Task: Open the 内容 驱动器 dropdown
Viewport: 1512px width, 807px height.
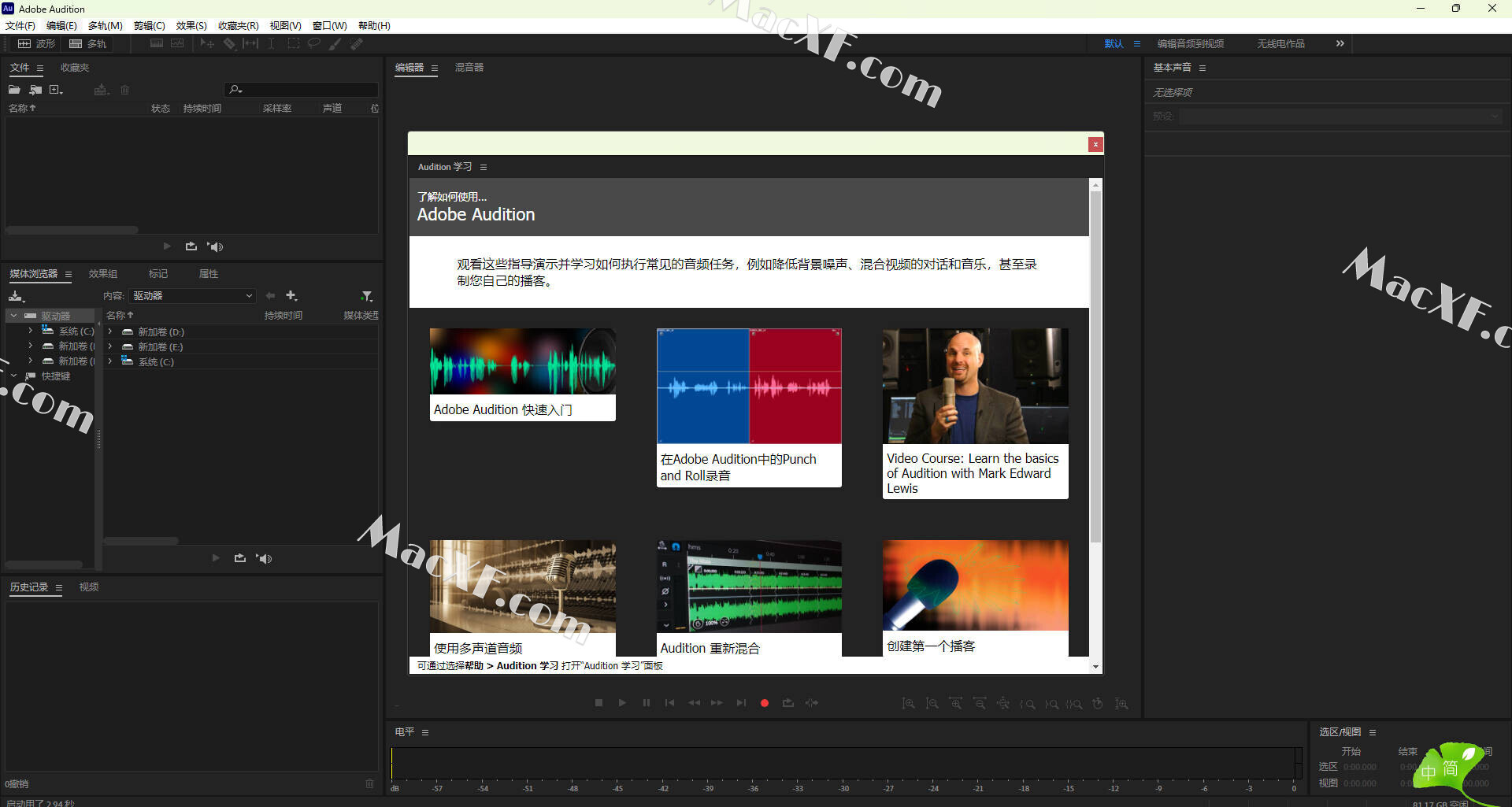Action: pos(193,296)
